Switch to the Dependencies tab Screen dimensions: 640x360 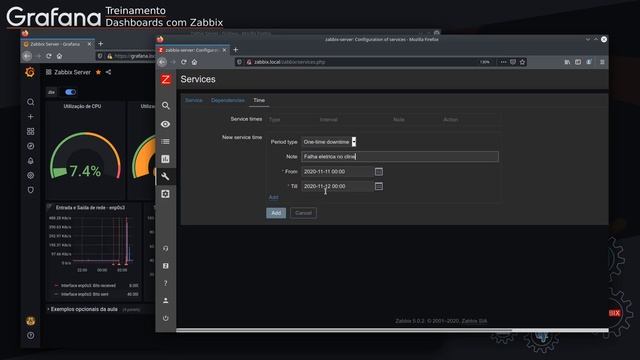pyautogui.click(x=228, y=100)
